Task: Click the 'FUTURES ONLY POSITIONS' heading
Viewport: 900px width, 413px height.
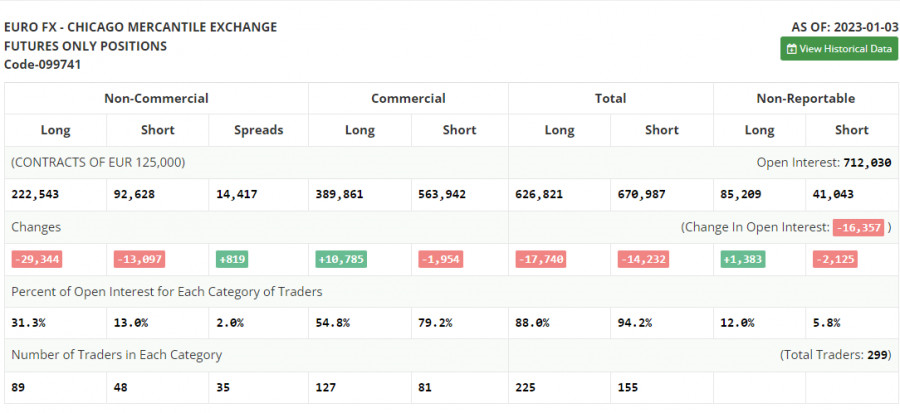Action: (x=86, y=46)
